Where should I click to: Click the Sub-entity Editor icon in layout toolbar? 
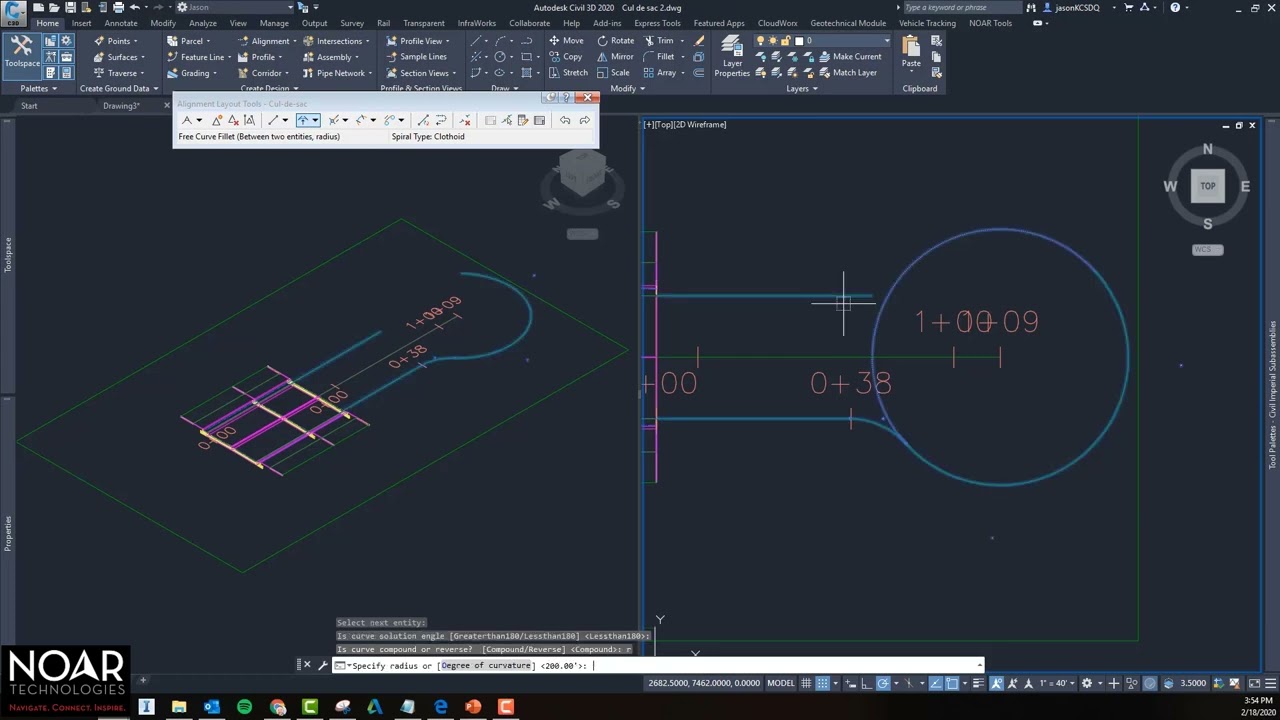[x=523, y=120]
